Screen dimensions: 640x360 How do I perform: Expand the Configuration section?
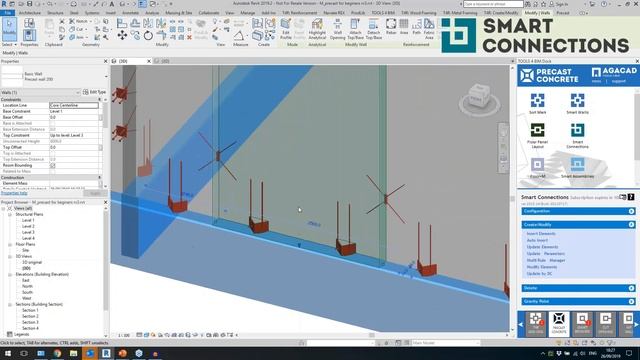[x=578, y=211]
